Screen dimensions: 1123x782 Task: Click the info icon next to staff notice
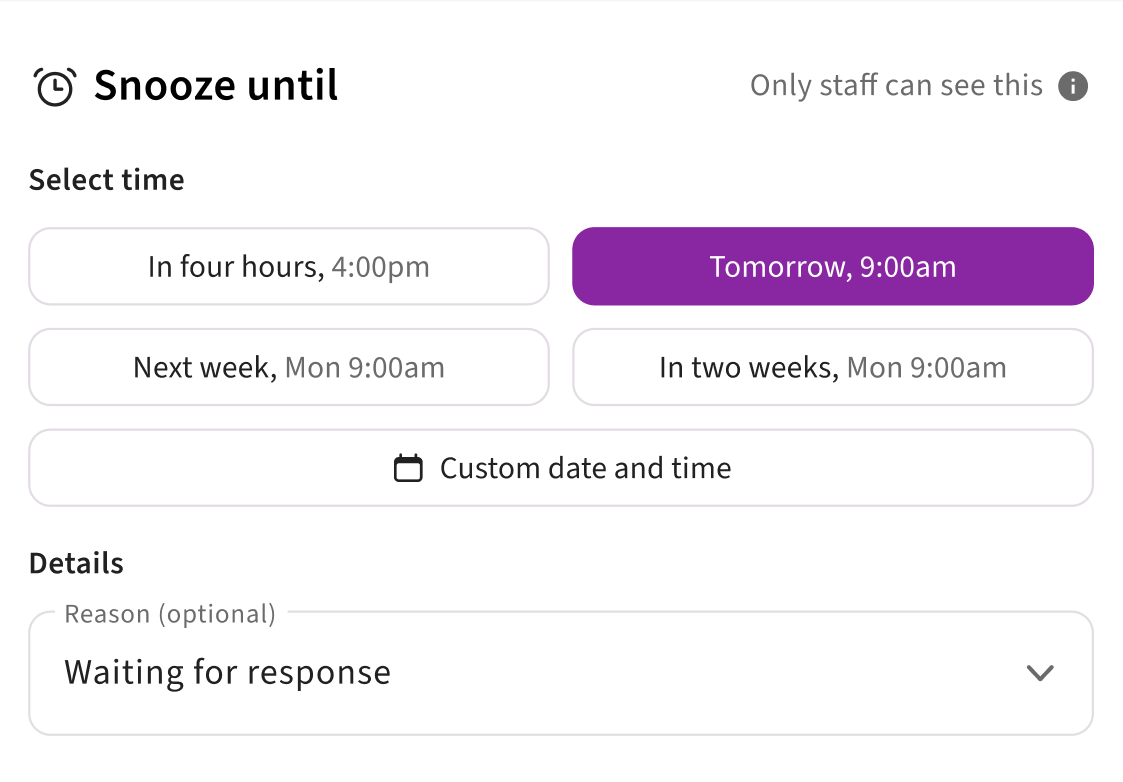point(1073,86)
